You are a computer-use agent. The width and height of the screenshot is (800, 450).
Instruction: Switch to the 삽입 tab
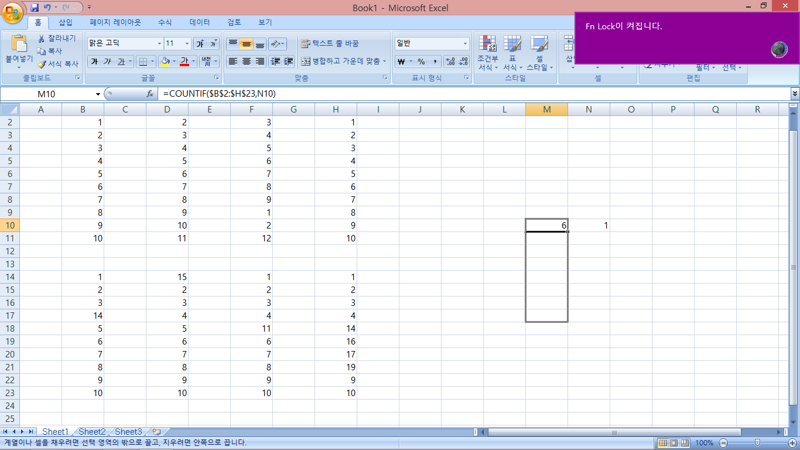click(x=65, y=22)
